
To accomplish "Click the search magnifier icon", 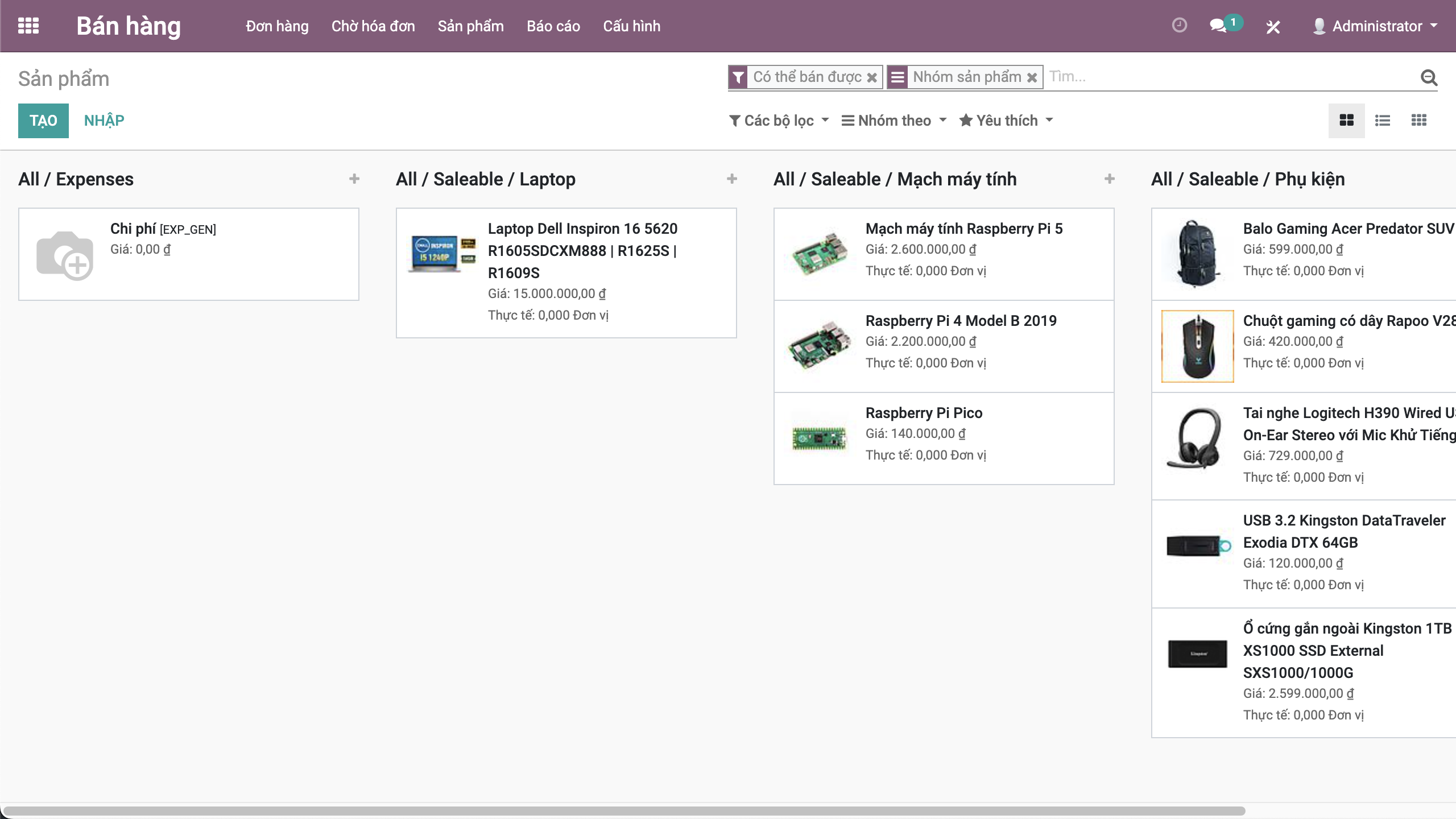I will tap(1429, 77).
